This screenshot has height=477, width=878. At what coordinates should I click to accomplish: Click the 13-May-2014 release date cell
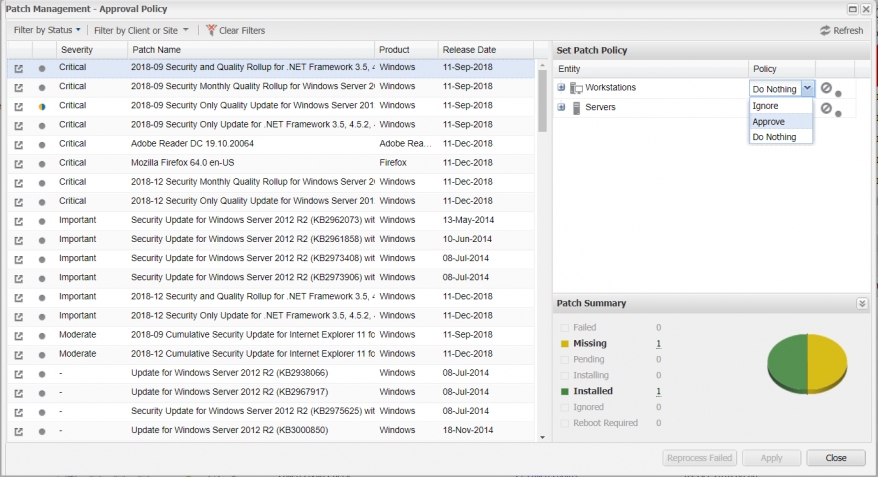[x=468, y=220]
